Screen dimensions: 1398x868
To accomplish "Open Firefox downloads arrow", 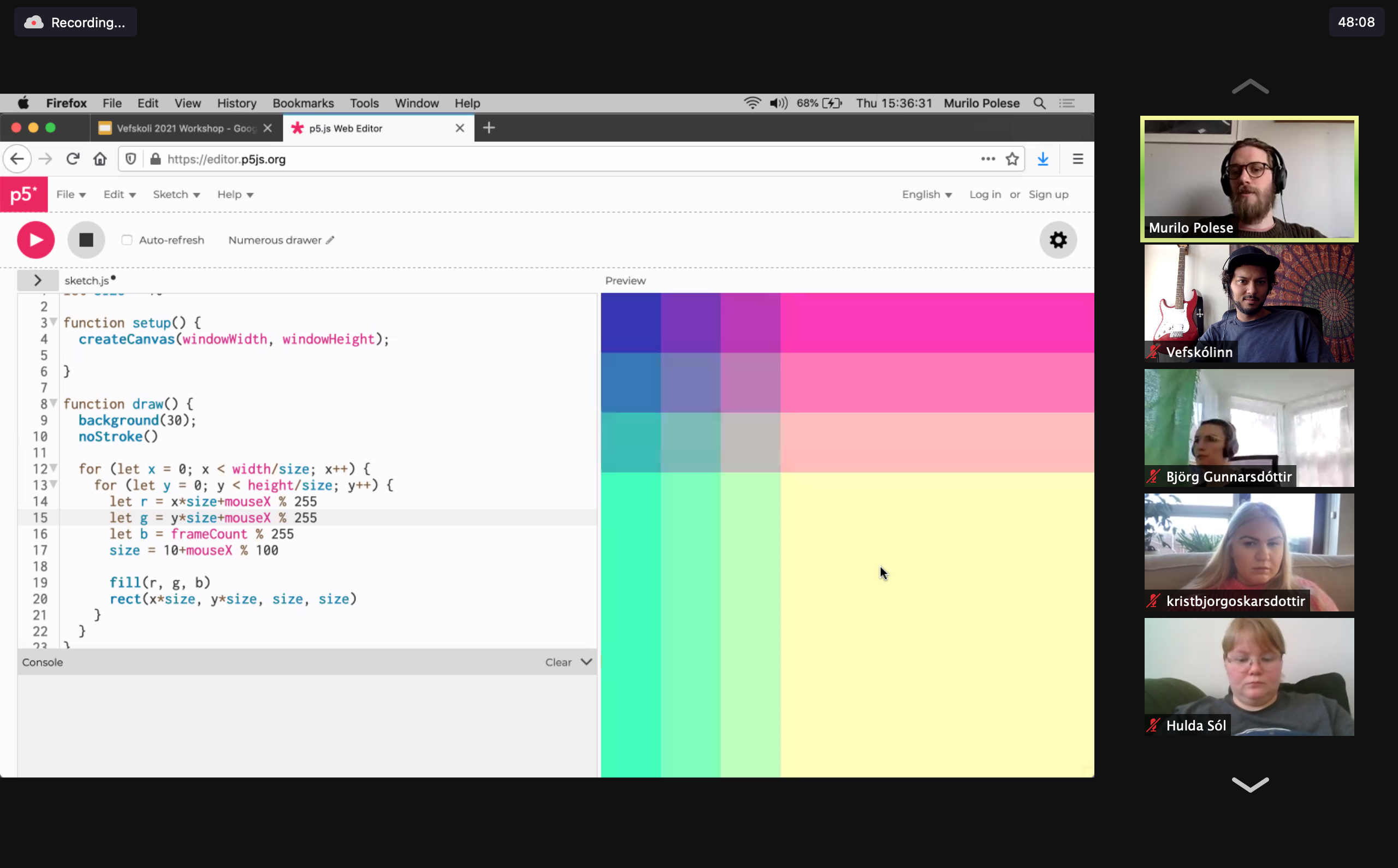I will (1042, 159).
